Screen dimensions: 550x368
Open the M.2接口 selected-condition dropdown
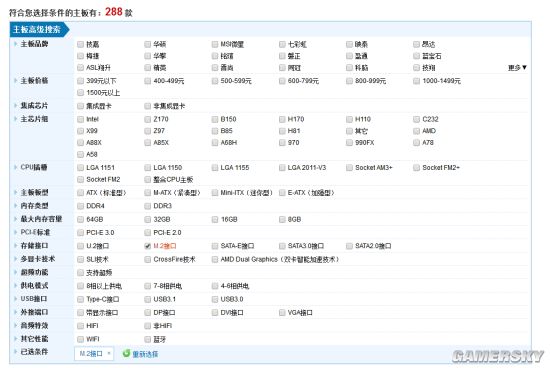94,354
